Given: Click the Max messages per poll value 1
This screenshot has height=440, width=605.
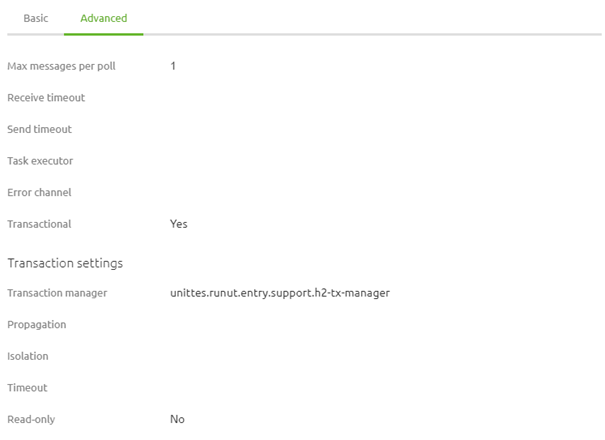Looking at the screenshot, I should 173,66.
